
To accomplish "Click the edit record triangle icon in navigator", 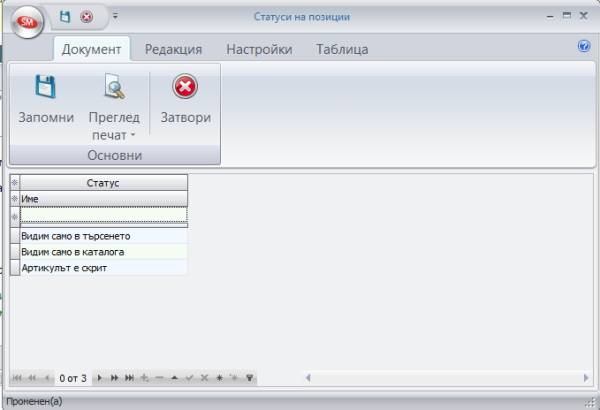I will tap(174, 378).
